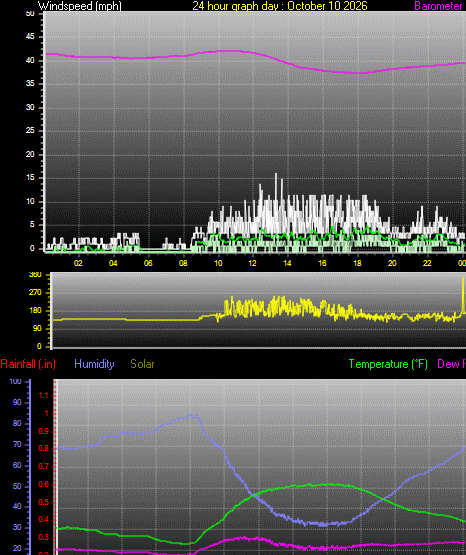
Task: Click the green "Temperature (°F)" legend label
Action: 388,364
